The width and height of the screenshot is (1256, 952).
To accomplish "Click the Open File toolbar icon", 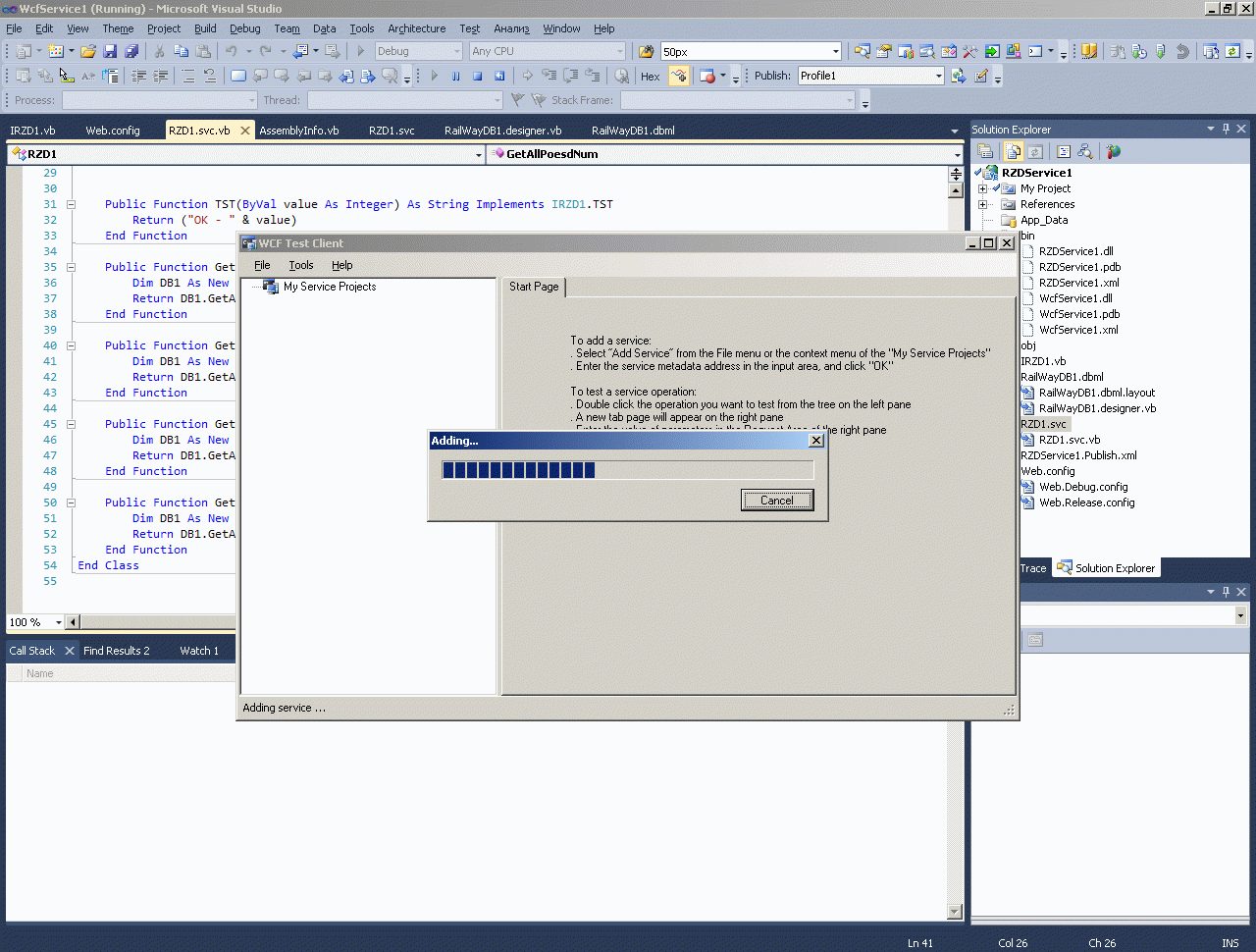I will [x=88, y=51].
